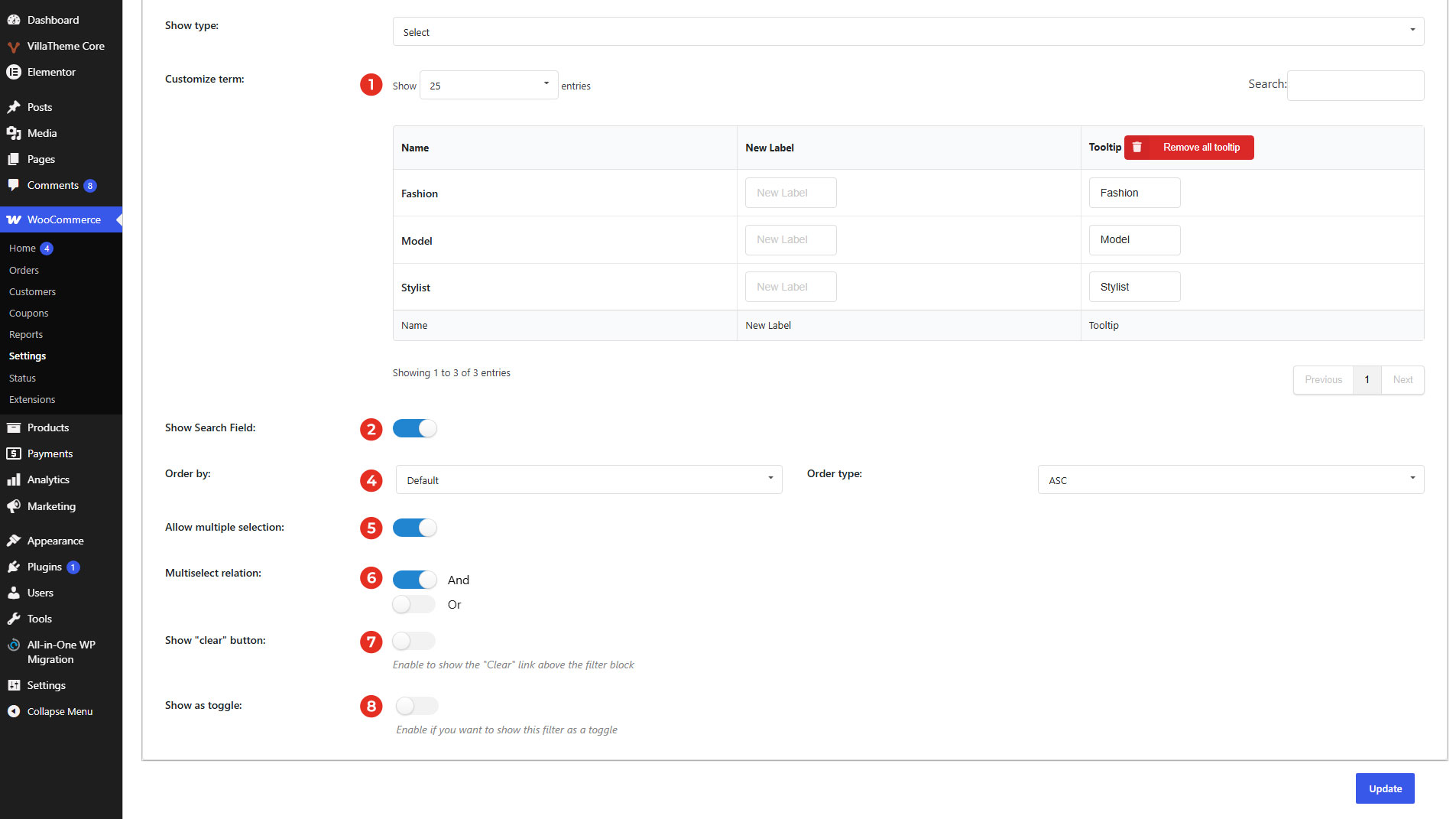The image size is (1456, 819).
Task: Click the Remove all tooltip button
Action: pyautogui.click(x=1188, y=147)
